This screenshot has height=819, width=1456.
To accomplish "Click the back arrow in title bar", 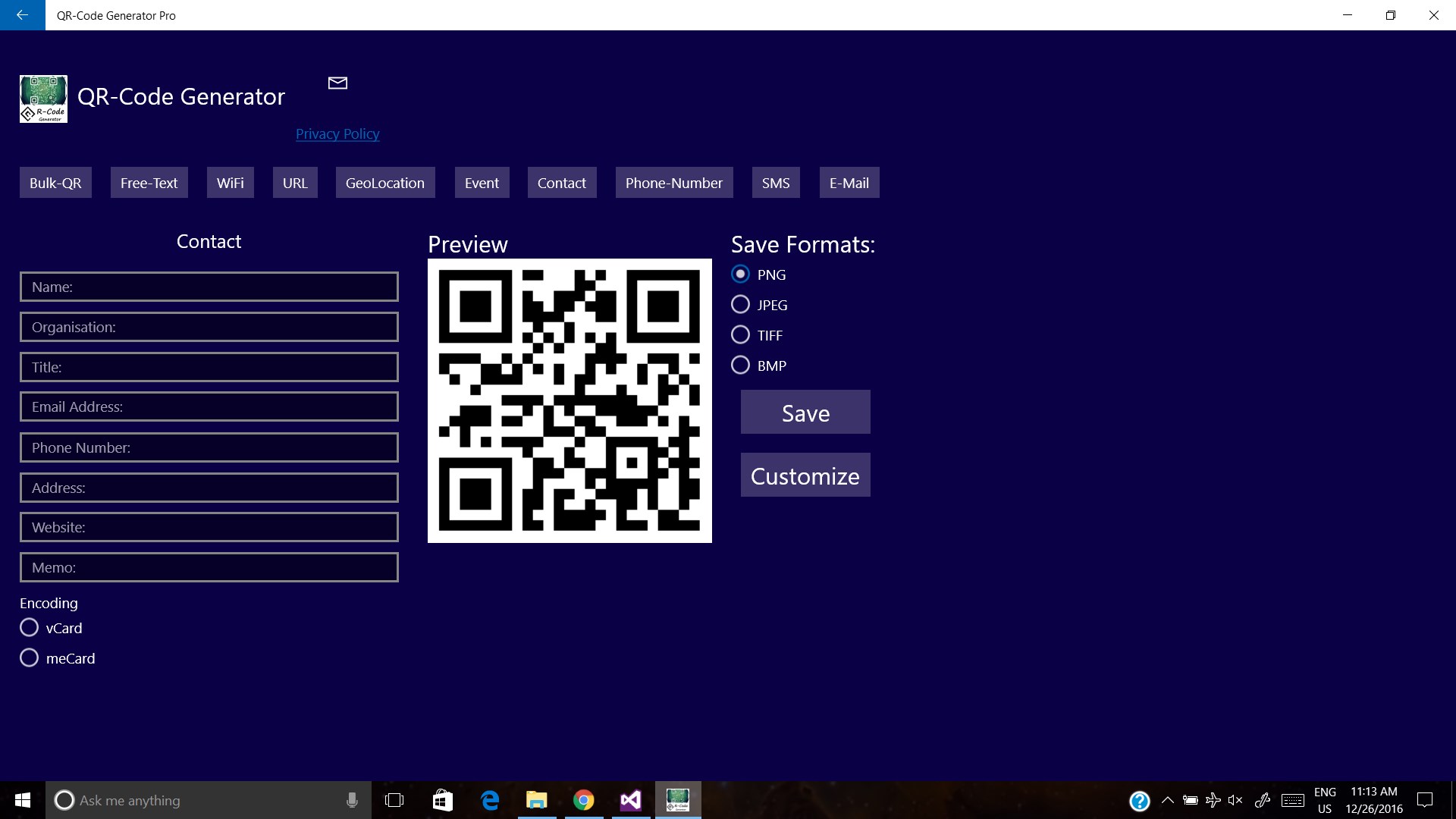I will [x=22, y=15].
